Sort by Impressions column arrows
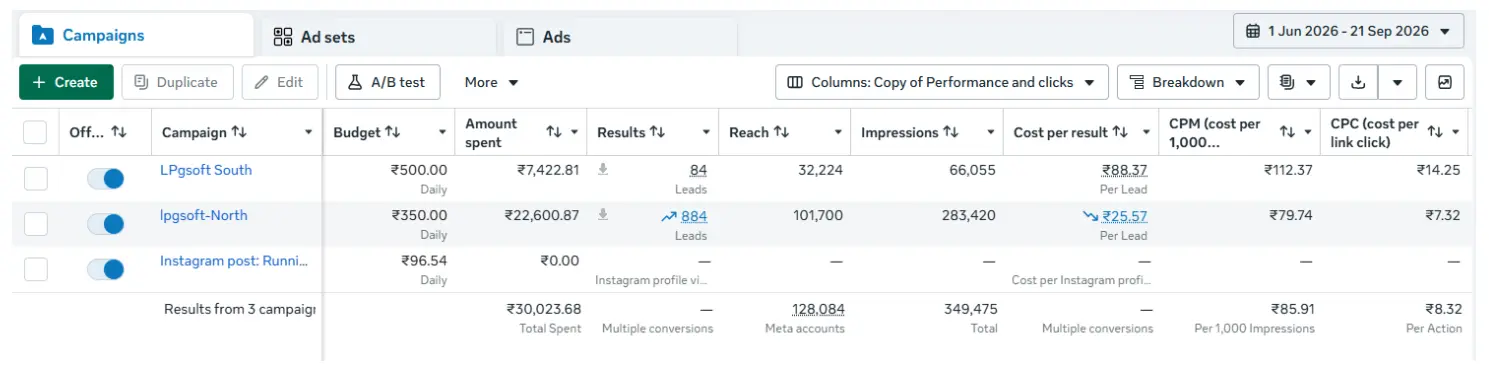The width and height of the screenshot is (1489, 371). (951, 132)
